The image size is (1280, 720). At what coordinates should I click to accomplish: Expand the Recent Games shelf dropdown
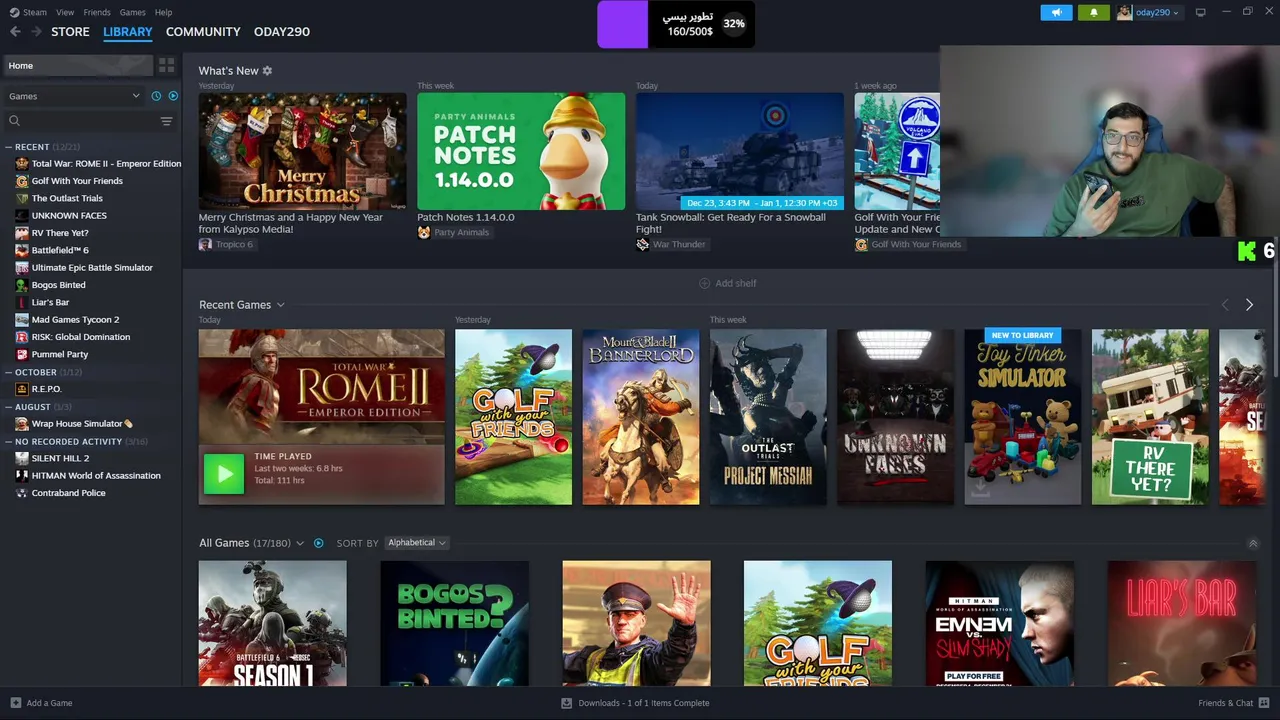[280, 305]
